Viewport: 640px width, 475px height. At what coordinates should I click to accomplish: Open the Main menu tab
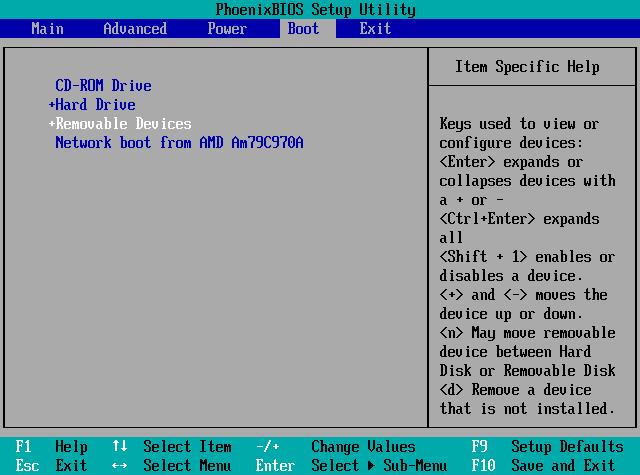47,28
